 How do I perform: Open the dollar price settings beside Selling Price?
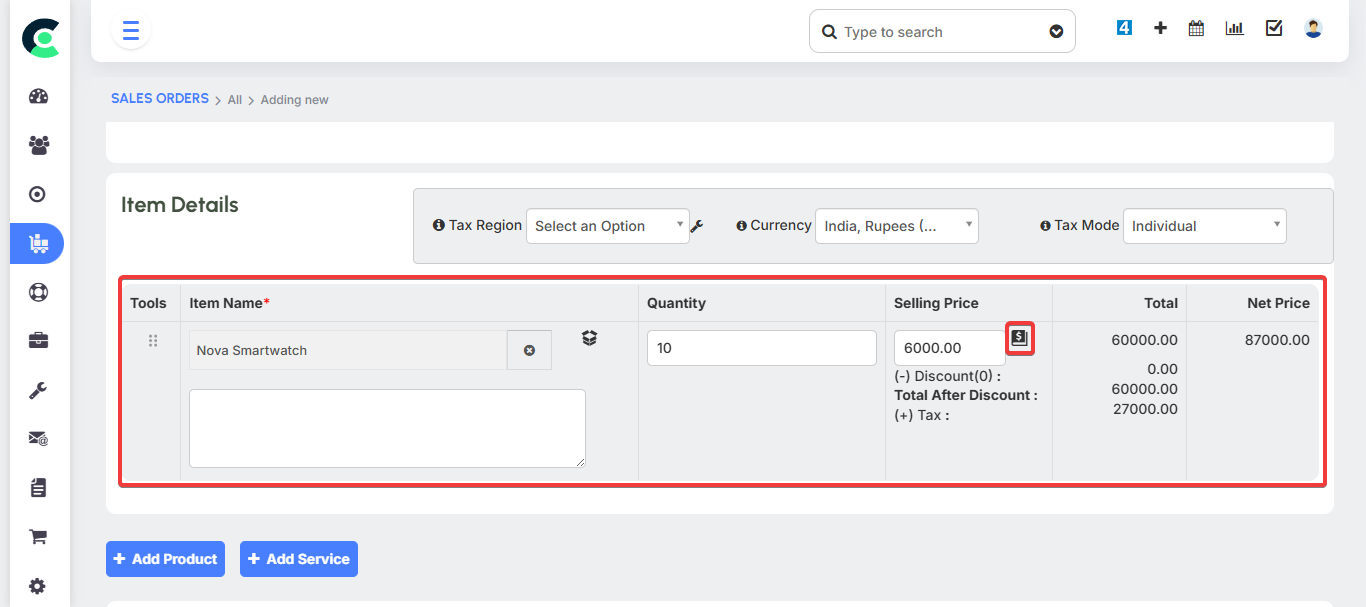point(1020,339)
